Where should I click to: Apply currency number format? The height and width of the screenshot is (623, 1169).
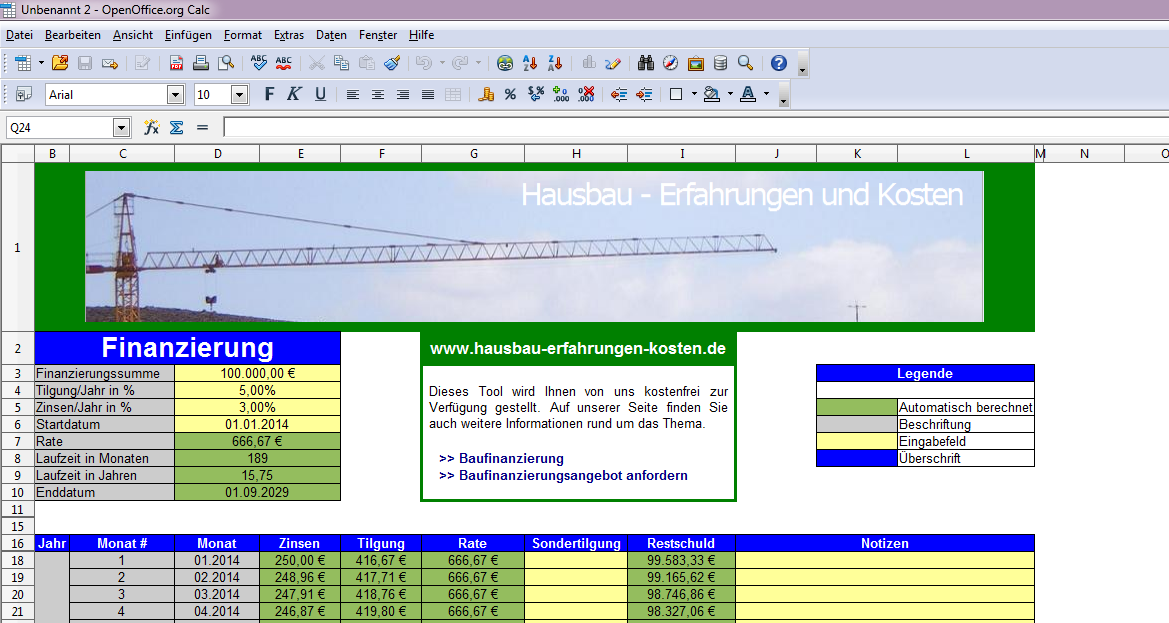[487, 94]
